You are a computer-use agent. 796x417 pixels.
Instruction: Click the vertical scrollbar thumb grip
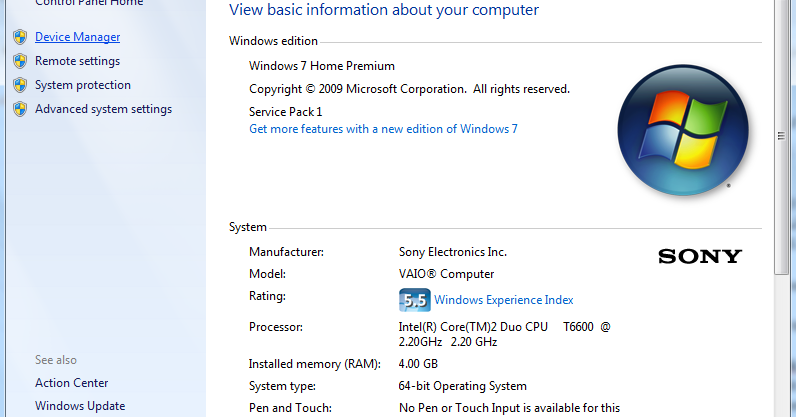781,136
